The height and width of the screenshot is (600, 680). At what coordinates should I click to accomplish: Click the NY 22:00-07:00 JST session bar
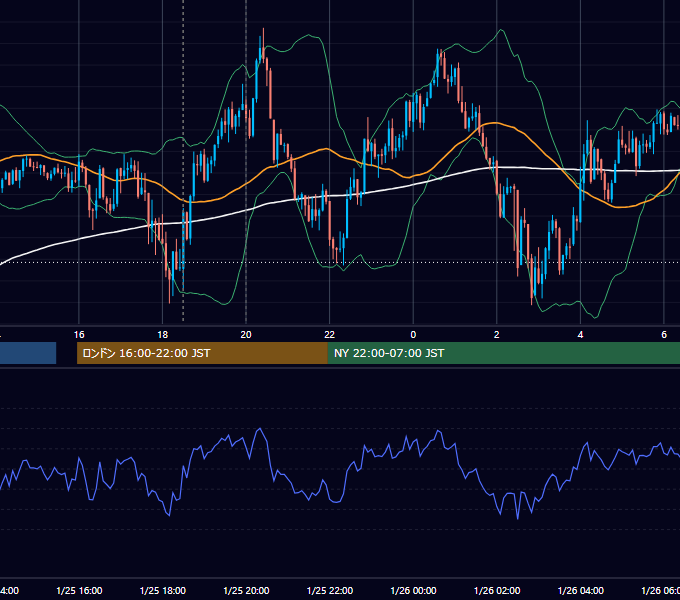click(x=503, y=353)
